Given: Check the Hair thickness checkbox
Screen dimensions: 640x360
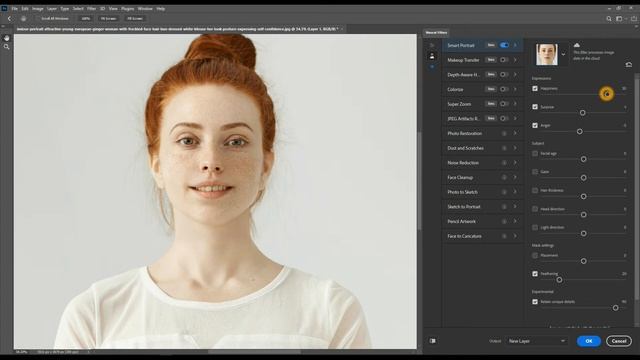Looking at the screenshot, I should click(535, 190).
